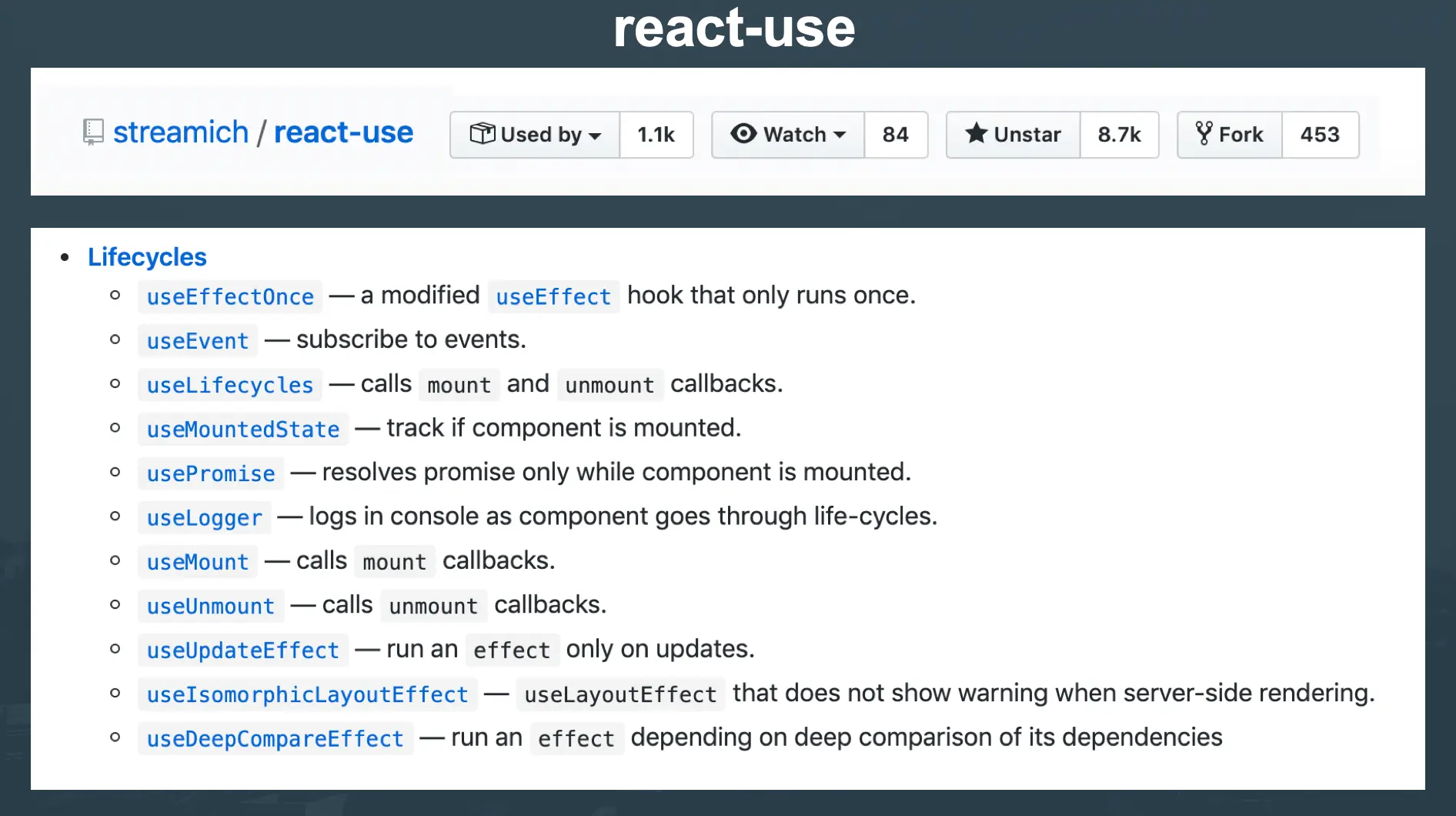The height and width of the screenshot is (816, 1456).
Task: Open the Lifecycles section link
Action: [147, 256]
